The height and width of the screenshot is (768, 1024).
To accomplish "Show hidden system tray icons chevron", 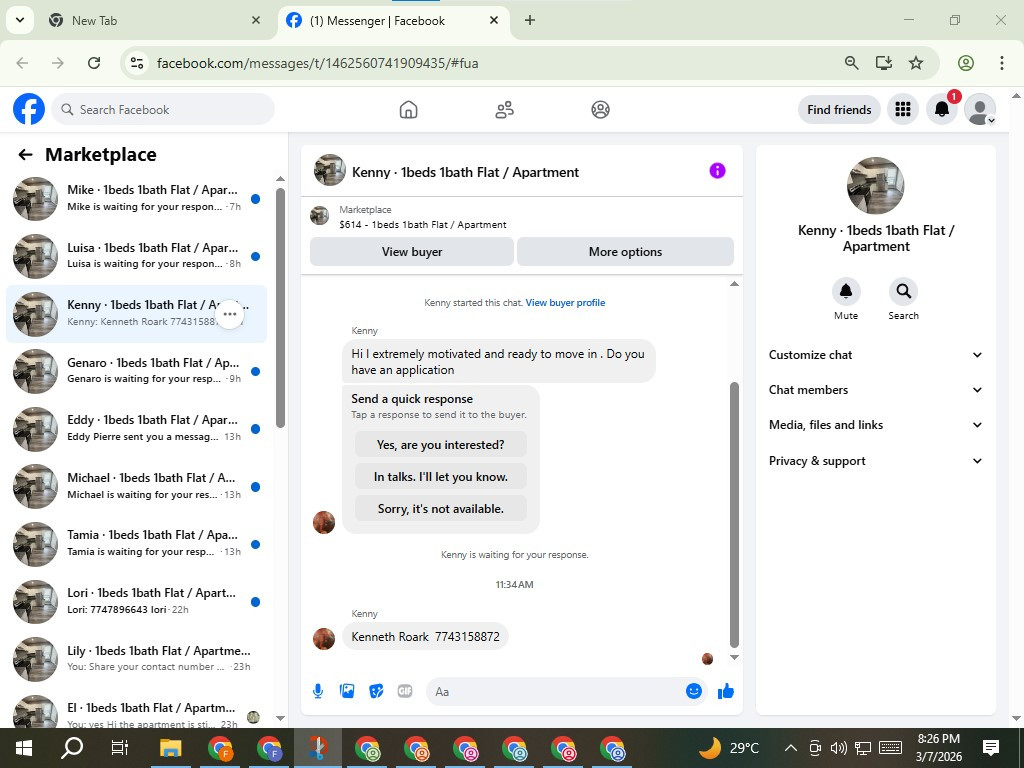I will (x=790, y=748).
